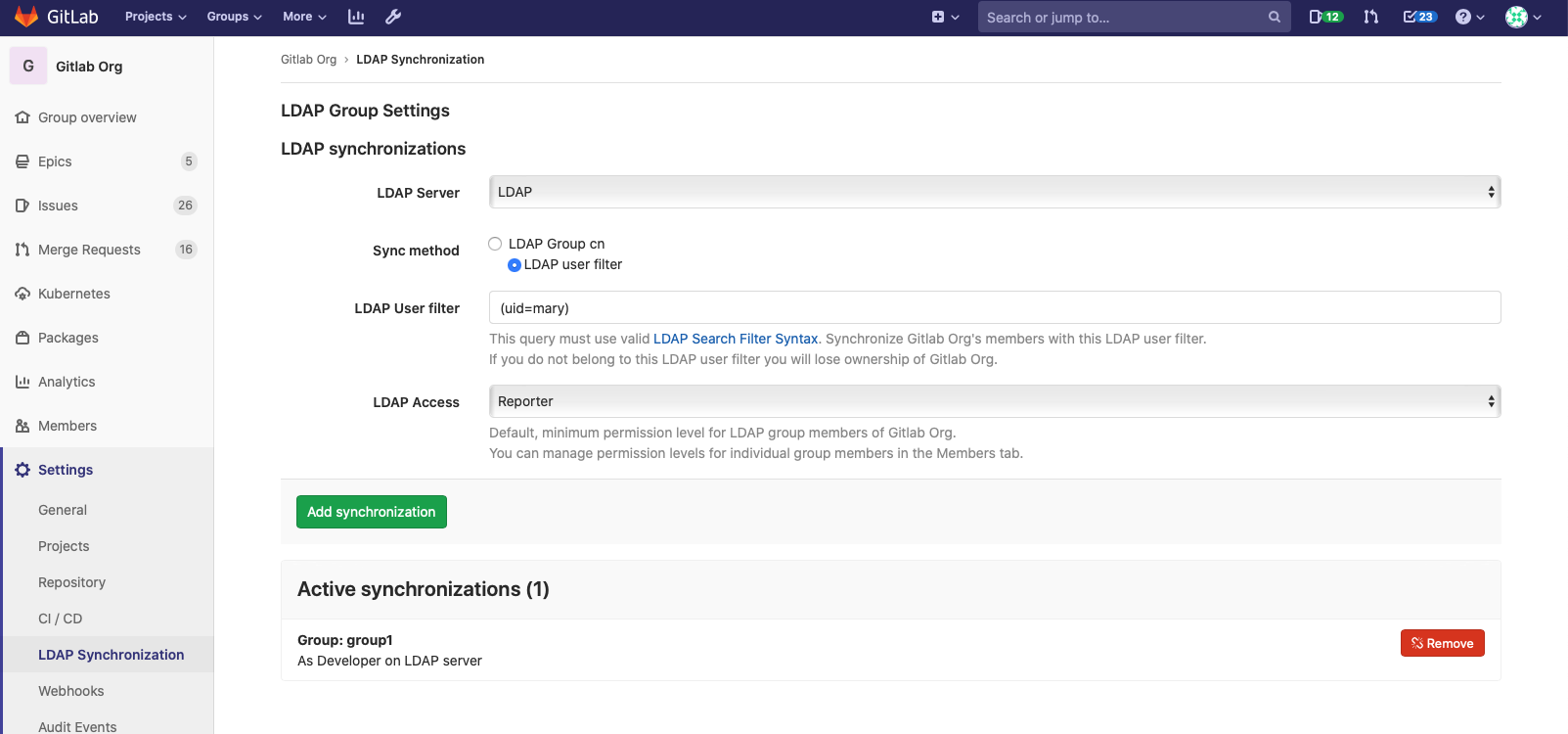The width and height of the screenshot is (1568, 734).
Task: Open the LDAP Access dropdown
Action: click(995, 401)
